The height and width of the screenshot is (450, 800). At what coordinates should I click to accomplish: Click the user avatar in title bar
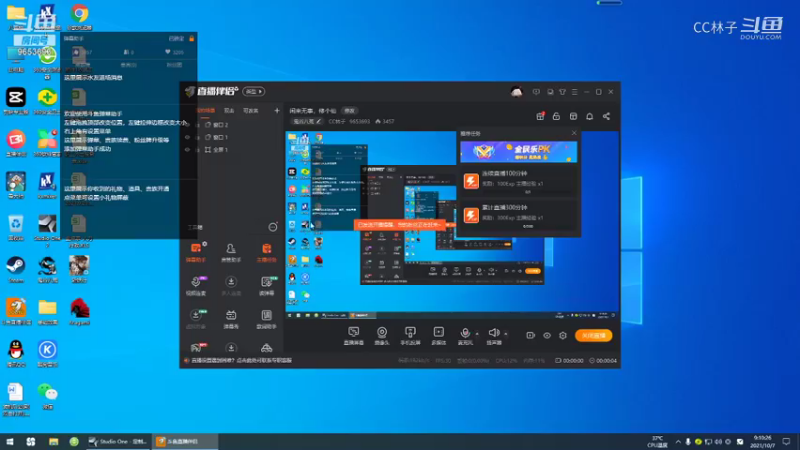pyautogui.click(x=516, y=91)
